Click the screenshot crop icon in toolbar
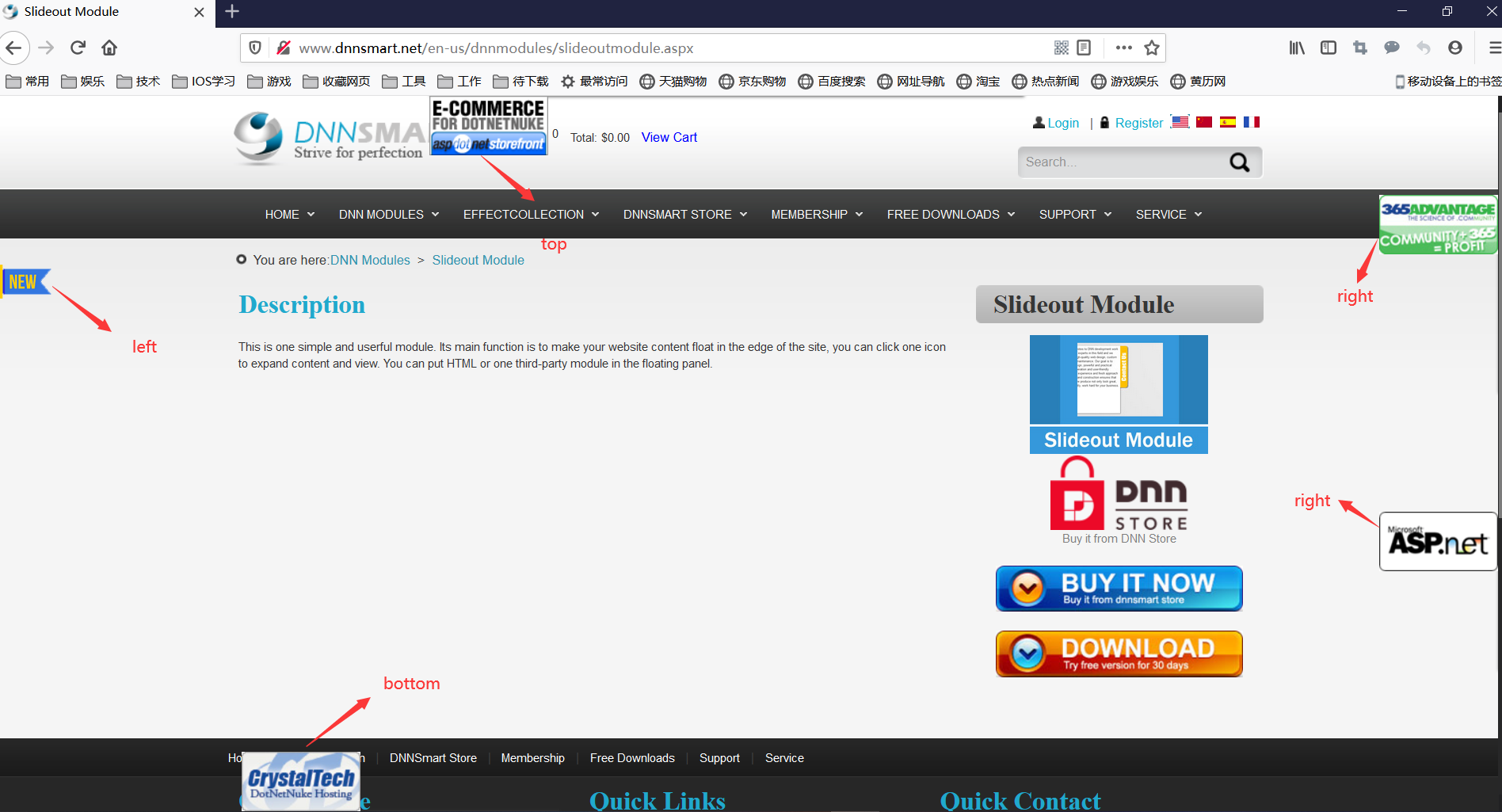Screen dimensions: 1502x812 tap(1360, 48)
